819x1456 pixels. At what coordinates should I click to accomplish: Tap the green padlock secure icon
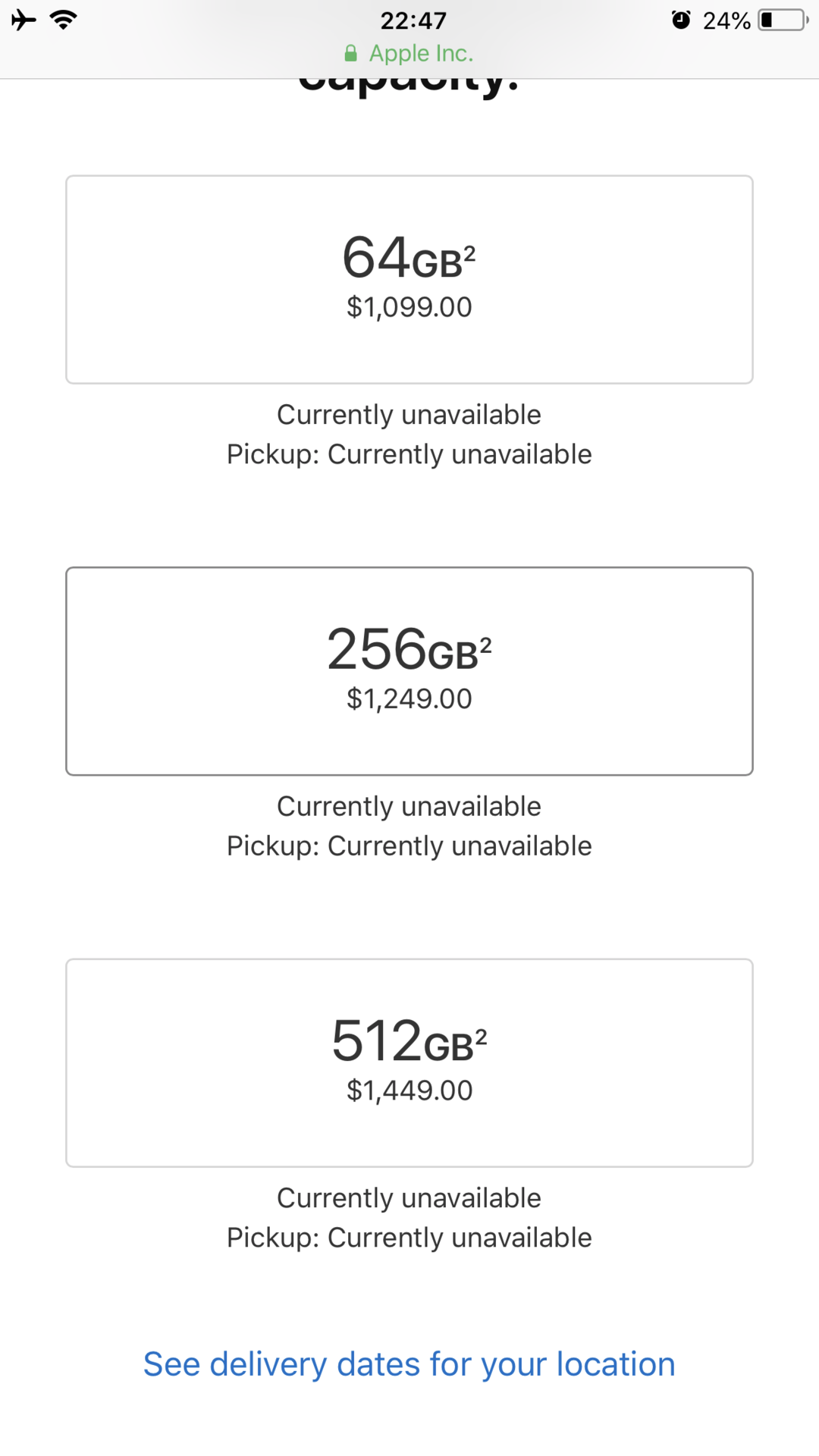tap(350, 53)
